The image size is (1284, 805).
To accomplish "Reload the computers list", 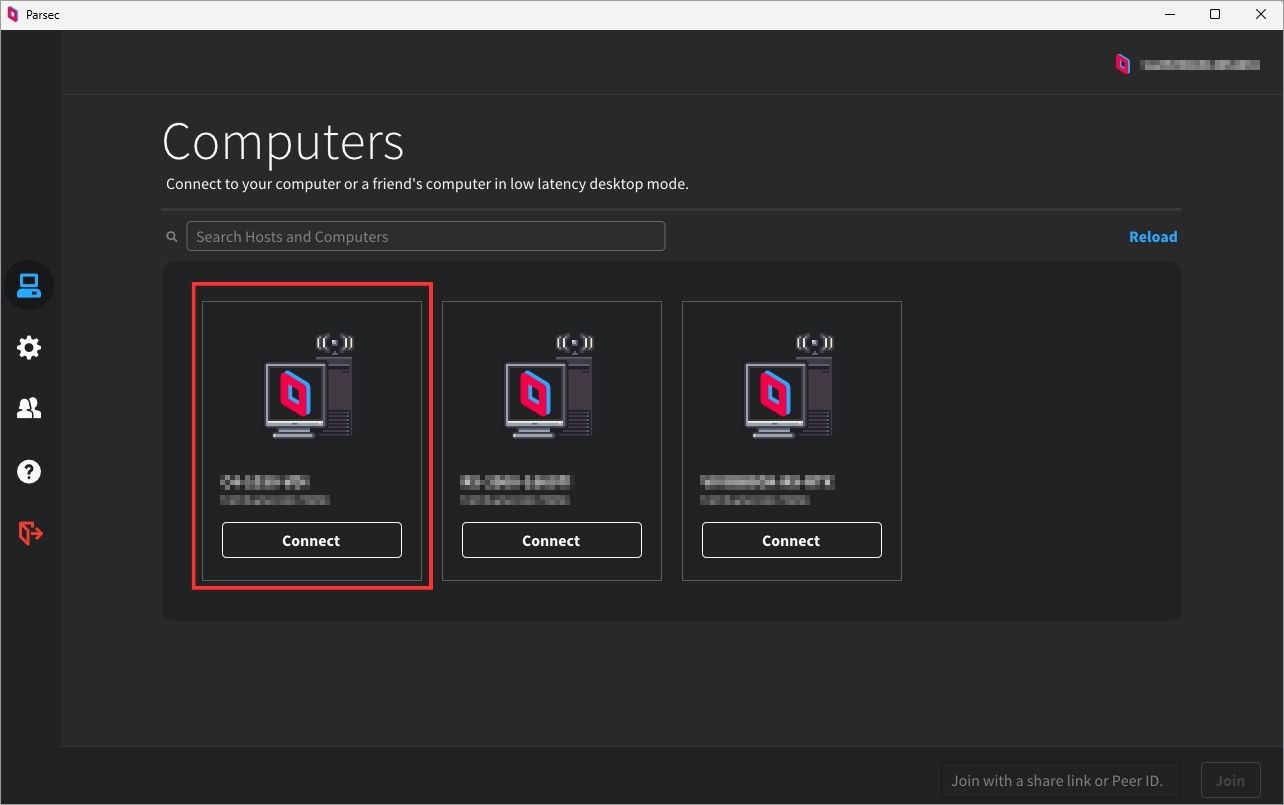I will (x=1152, y=237).
